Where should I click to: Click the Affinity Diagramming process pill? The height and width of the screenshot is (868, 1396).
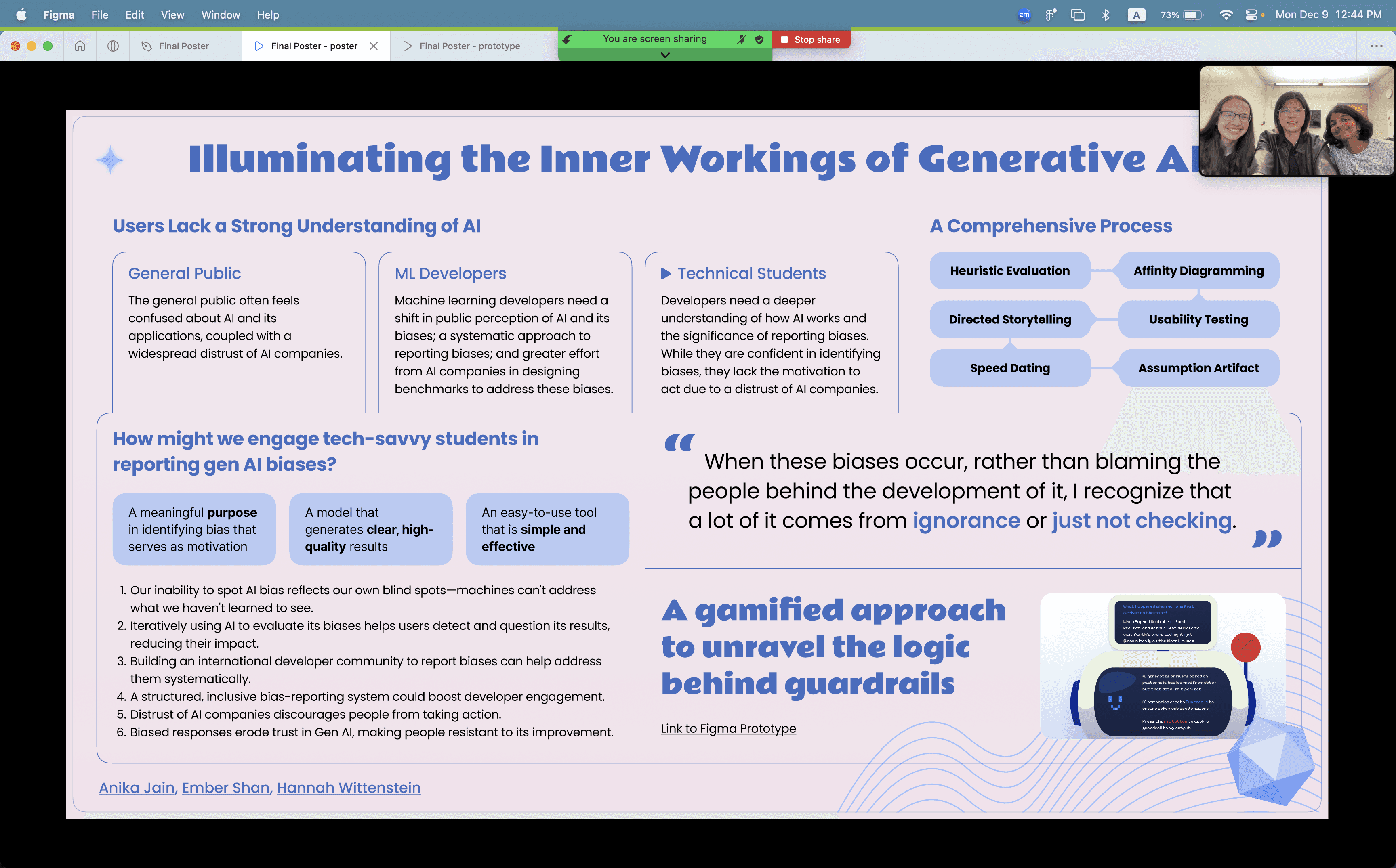[x=1198, y=271]
